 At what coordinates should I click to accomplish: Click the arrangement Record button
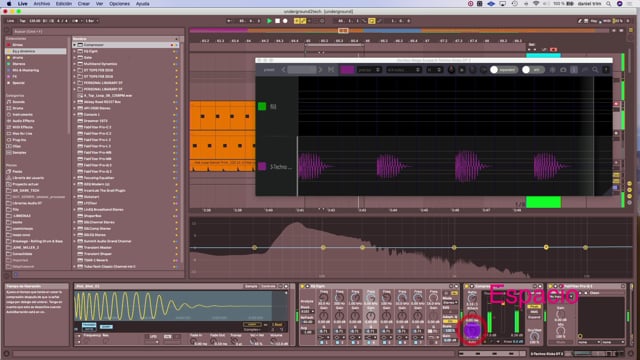(285, 21)
